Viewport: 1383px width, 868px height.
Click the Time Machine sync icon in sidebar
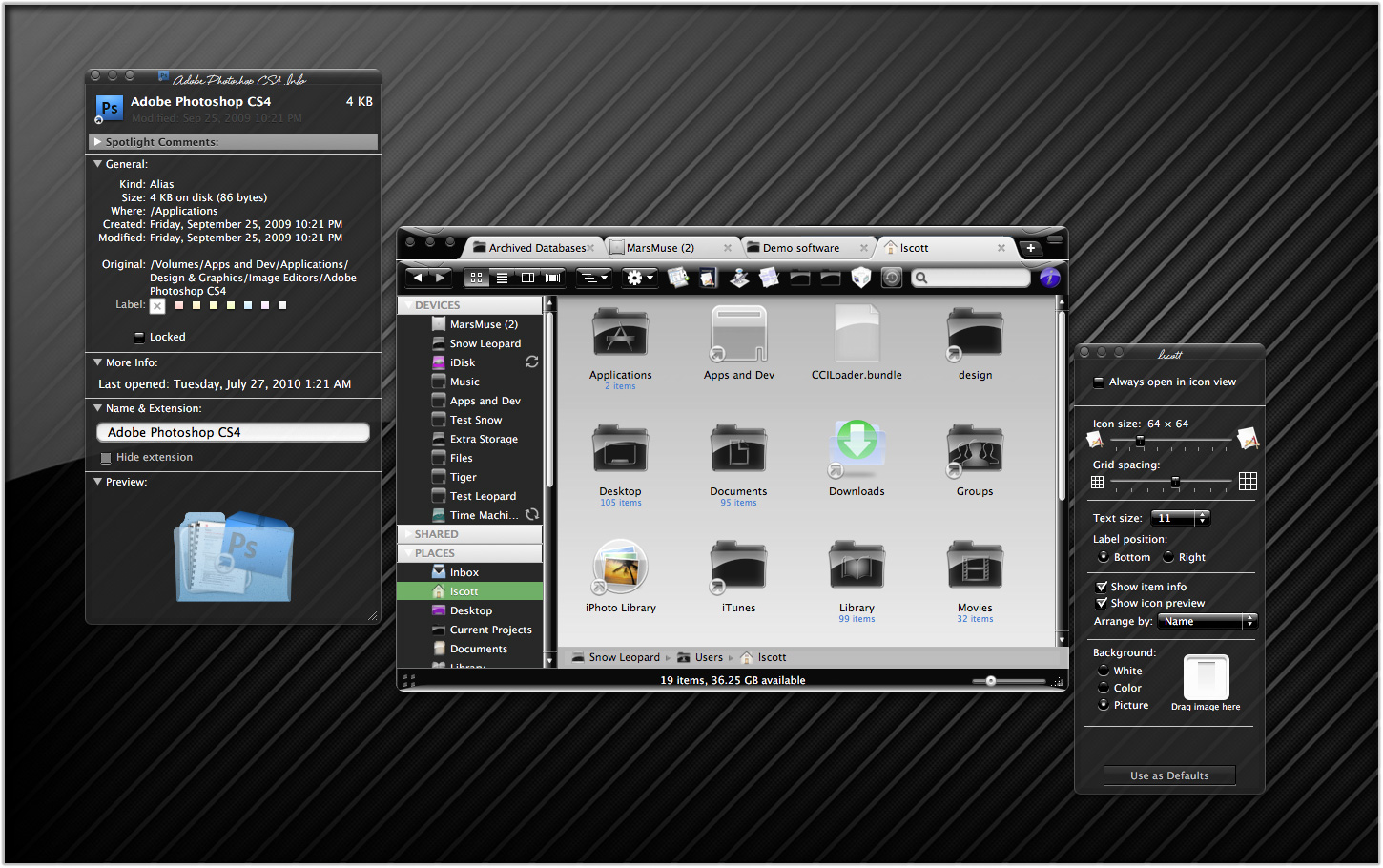(532, 515)
